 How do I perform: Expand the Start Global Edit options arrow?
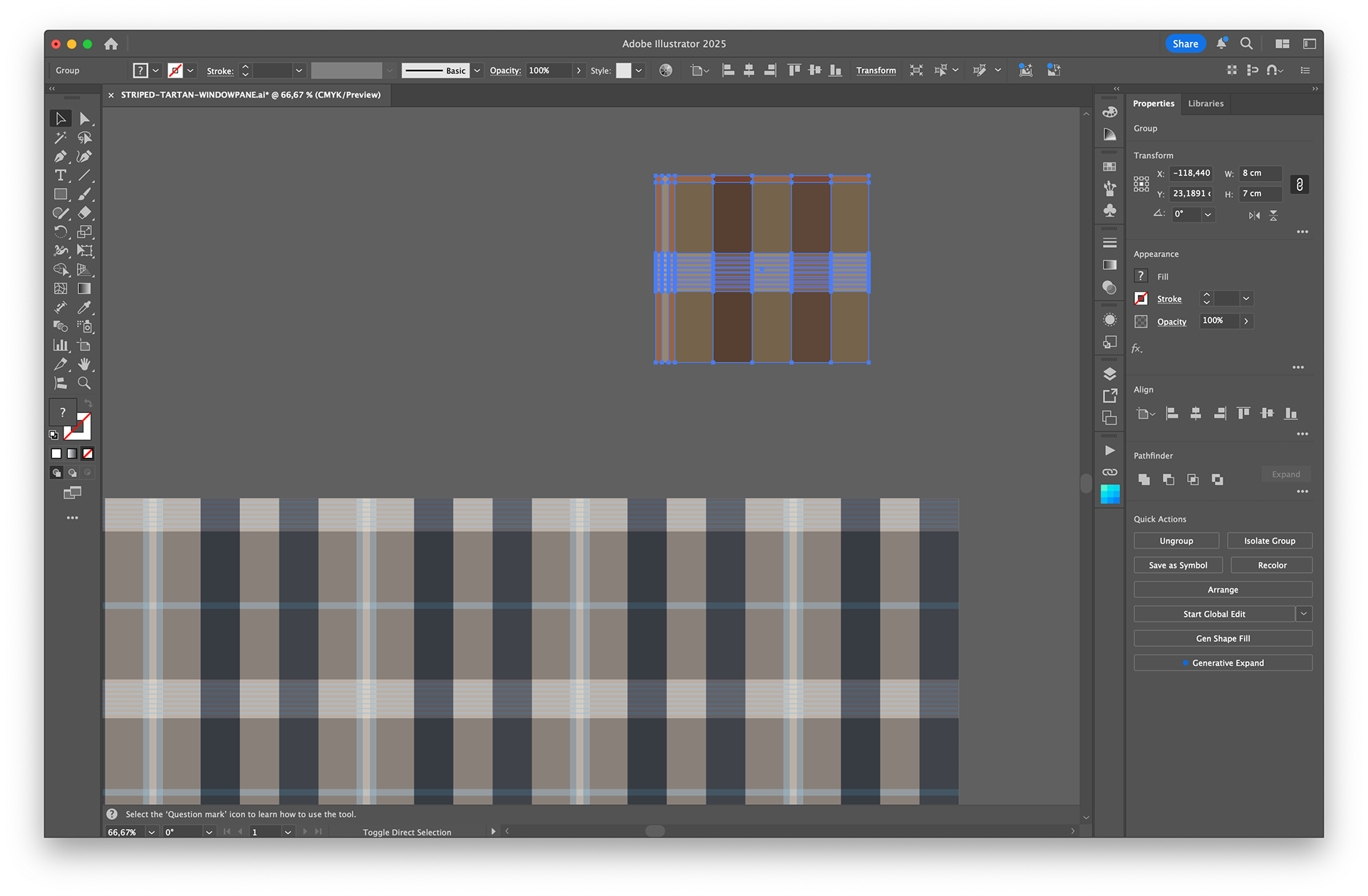point(1304,614)
